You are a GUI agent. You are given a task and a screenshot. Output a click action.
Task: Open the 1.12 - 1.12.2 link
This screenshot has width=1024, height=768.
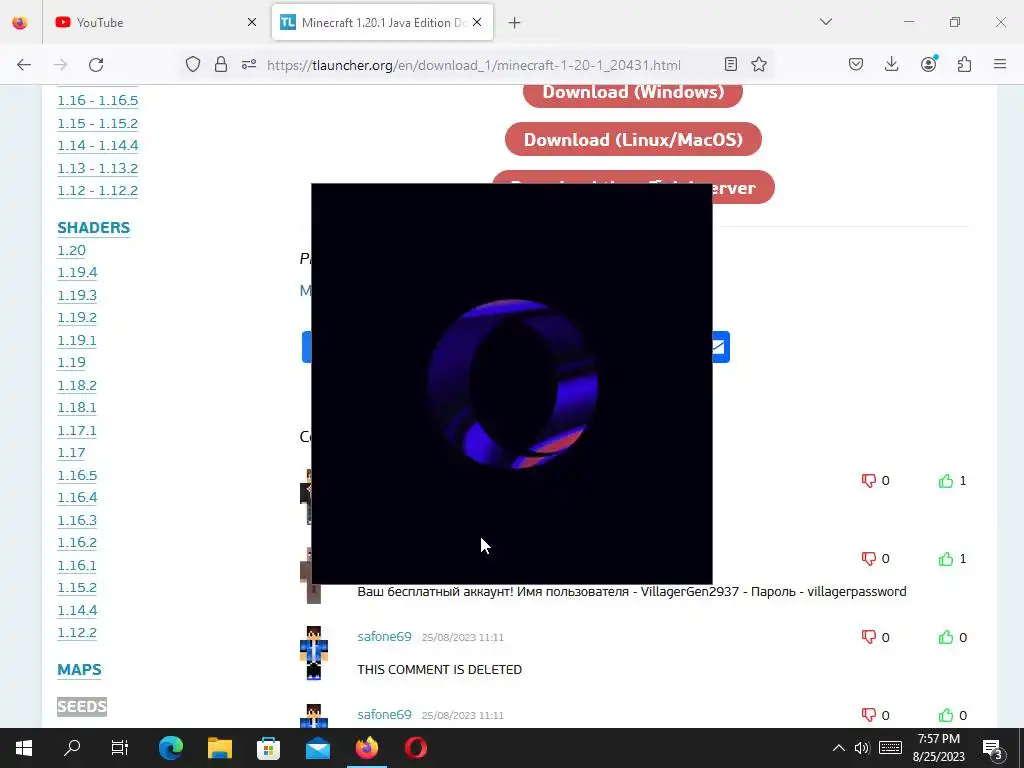tap(98, 191)
